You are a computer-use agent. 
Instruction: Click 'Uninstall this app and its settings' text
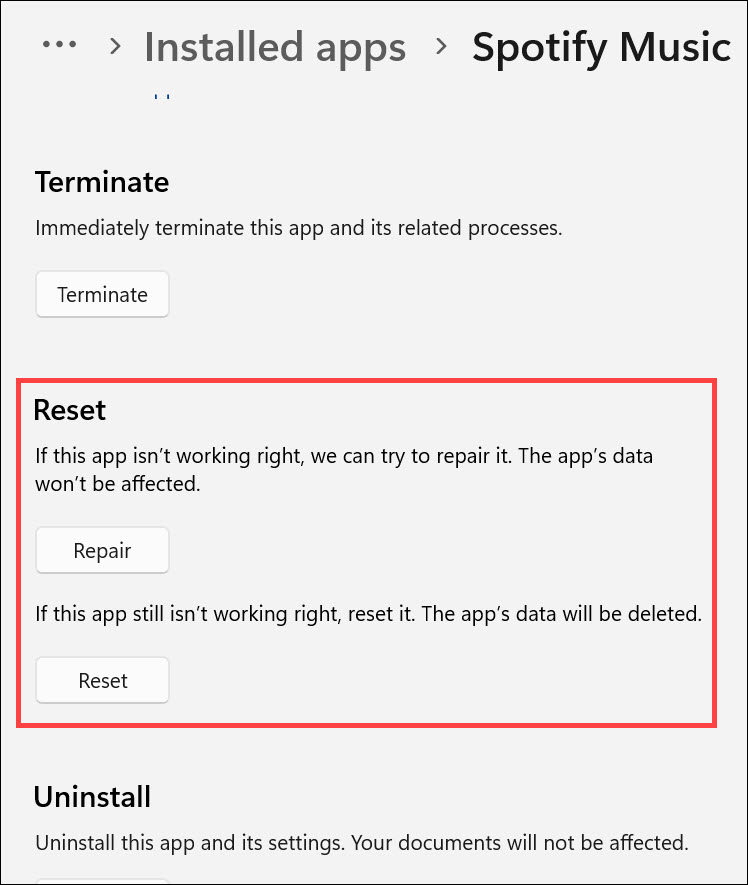pos(190,843)
